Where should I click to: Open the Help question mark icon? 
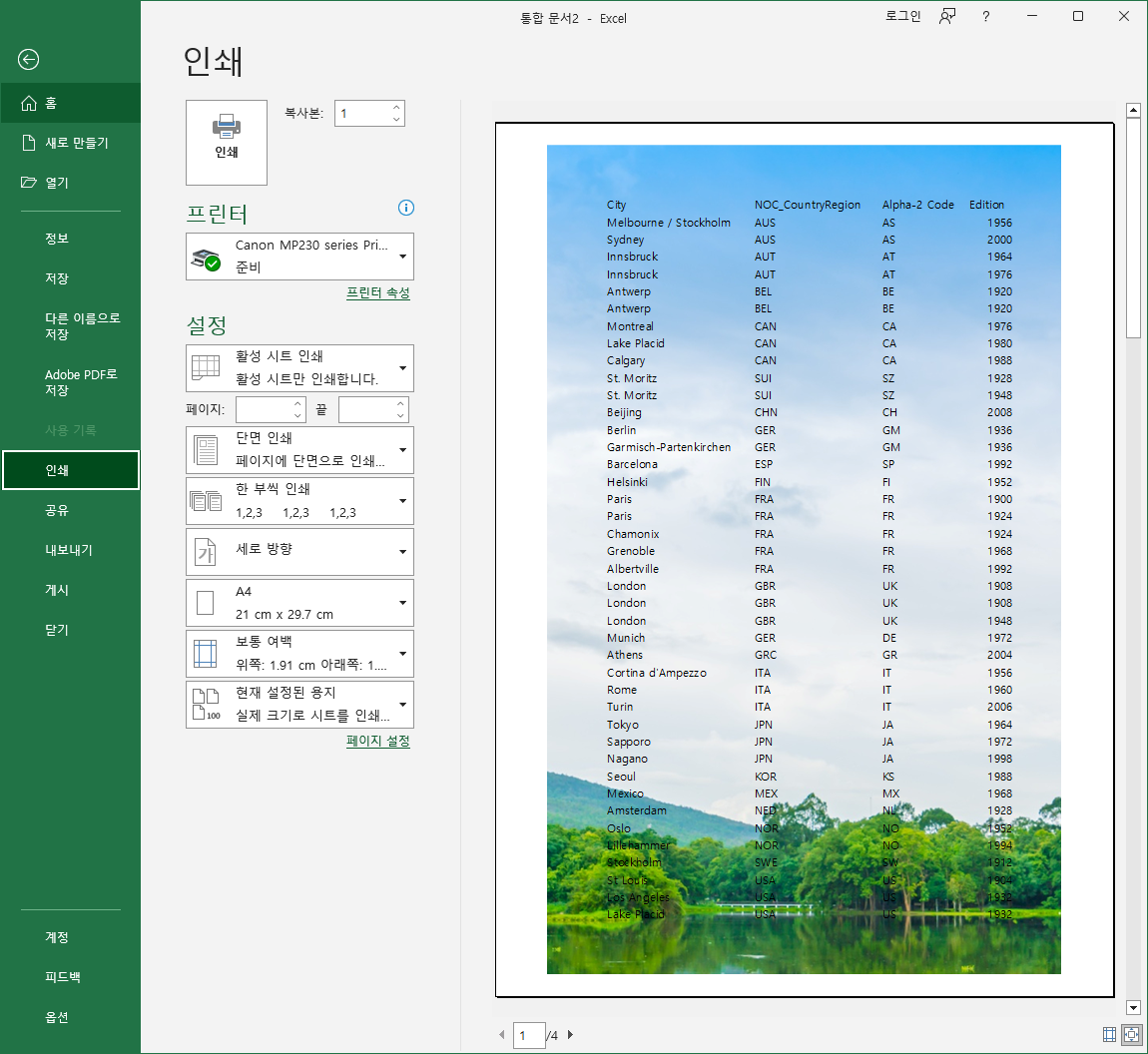pos(986,16)
